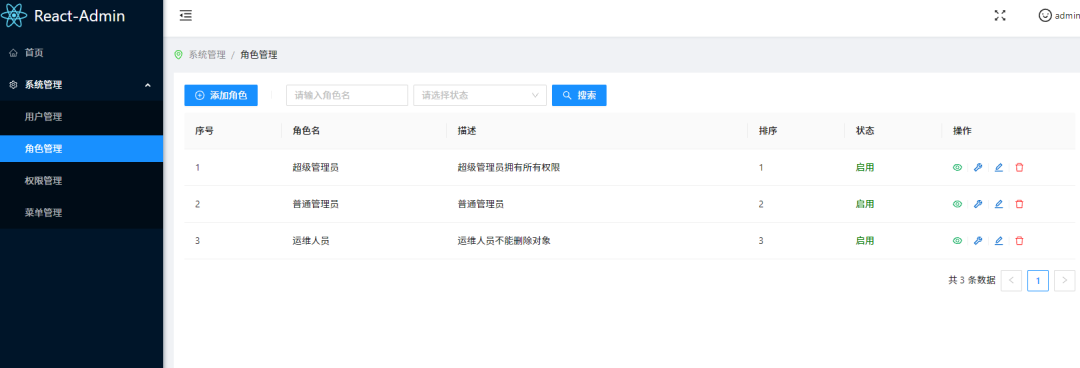This screenshot has width=1080, height=368.
Task: Edit 超级管理员 with the pencil icon
Action: tap(999, 167)
